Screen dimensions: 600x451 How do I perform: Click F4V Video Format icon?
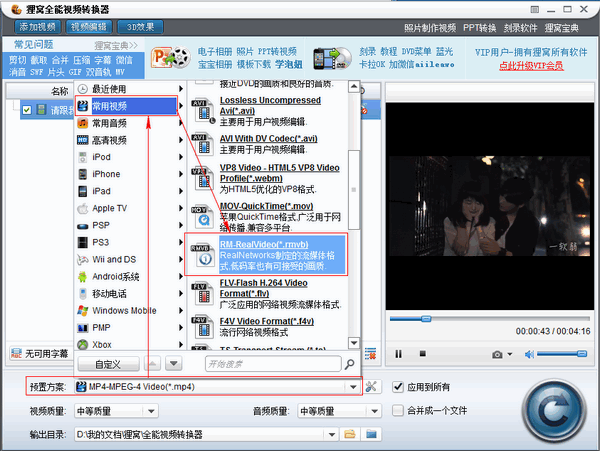[x=202, y=327]
